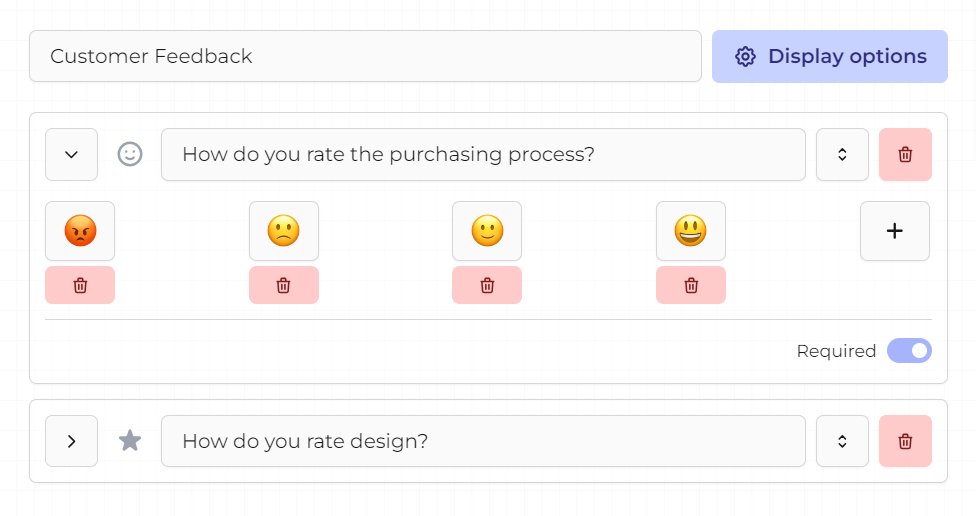Viewport: 976px width, 516px height.
Task: Delete the frowning face emoji option
Action: (284, 285)
